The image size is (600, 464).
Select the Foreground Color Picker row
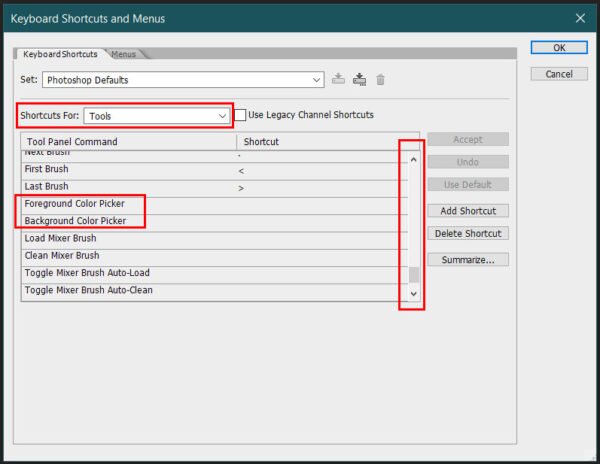click(x=214, y=204)
